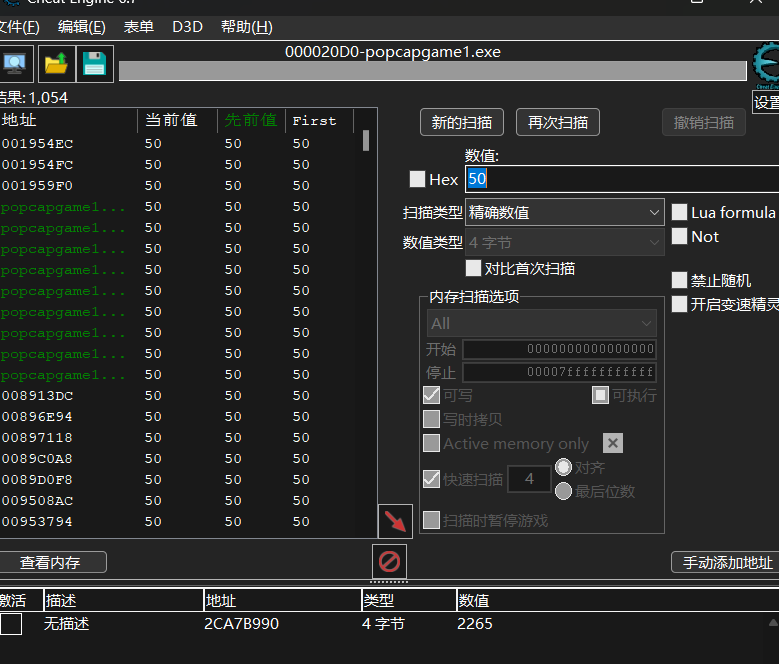Click the 撤销扫描 button
The height and width of the screenshot is (664, 779).
coord(703,122)
